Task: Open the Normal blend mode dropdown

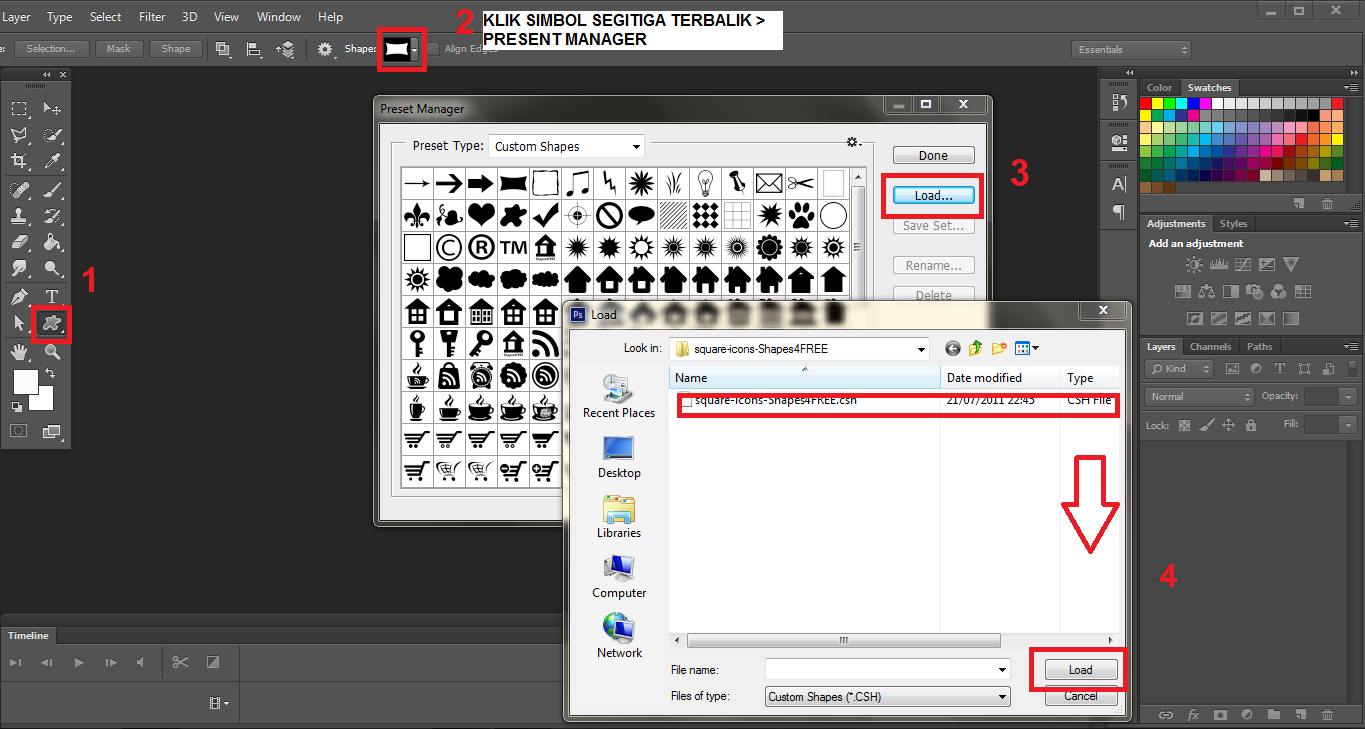Action: point(1197,396)
